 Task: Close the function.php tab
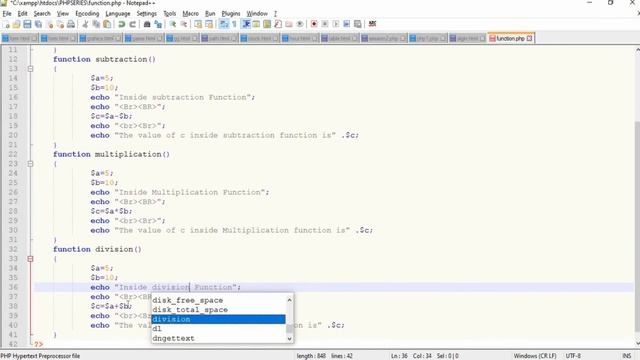coord(529,38)
